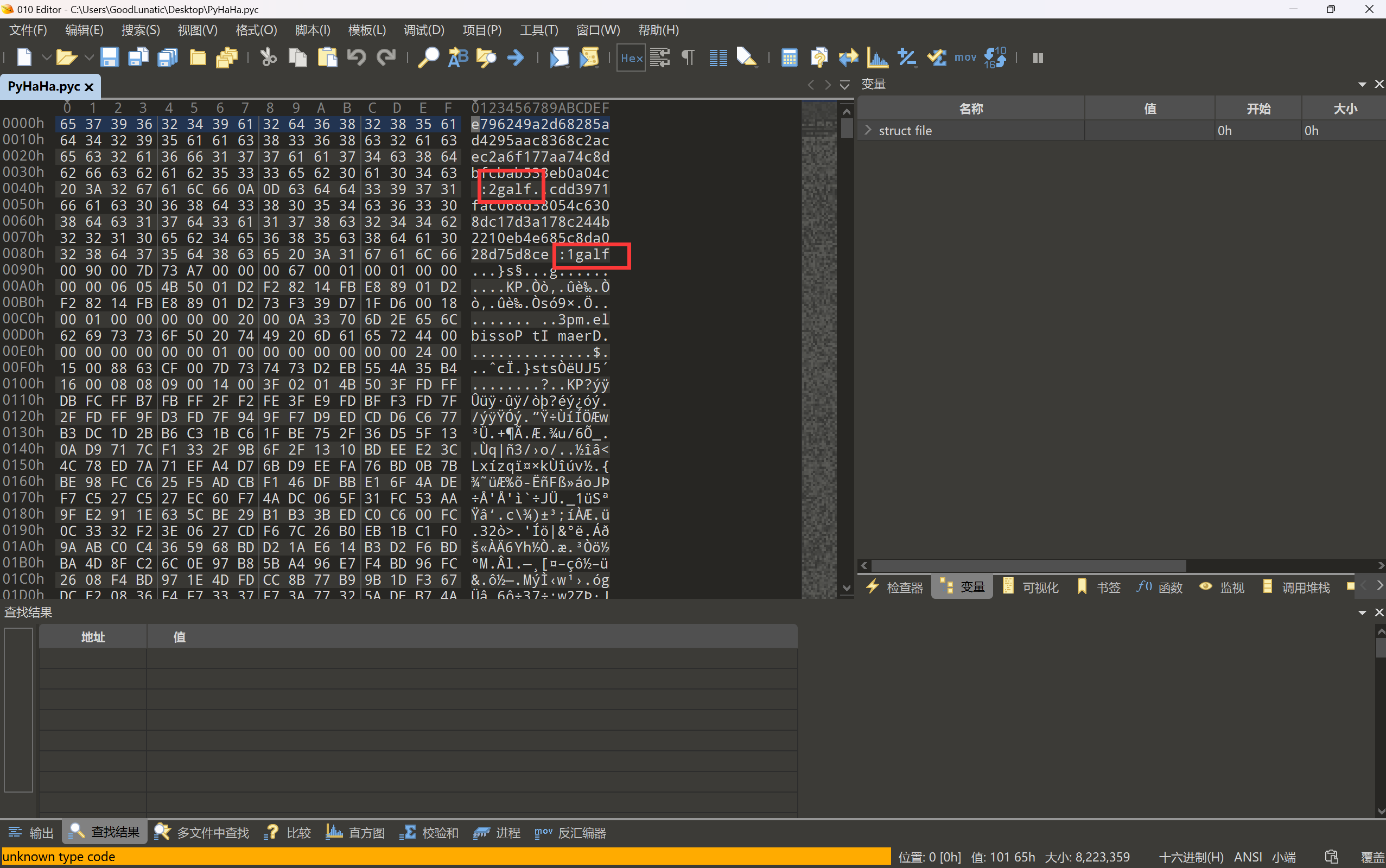Click the Open file folder icon
The image size is (1386, 868).
67,58
